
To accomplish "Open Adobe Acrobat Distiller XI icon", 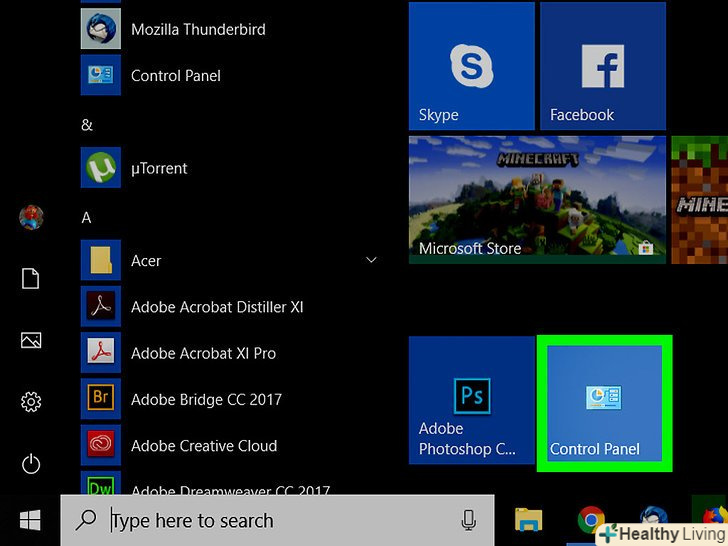I will click(101, 306).
